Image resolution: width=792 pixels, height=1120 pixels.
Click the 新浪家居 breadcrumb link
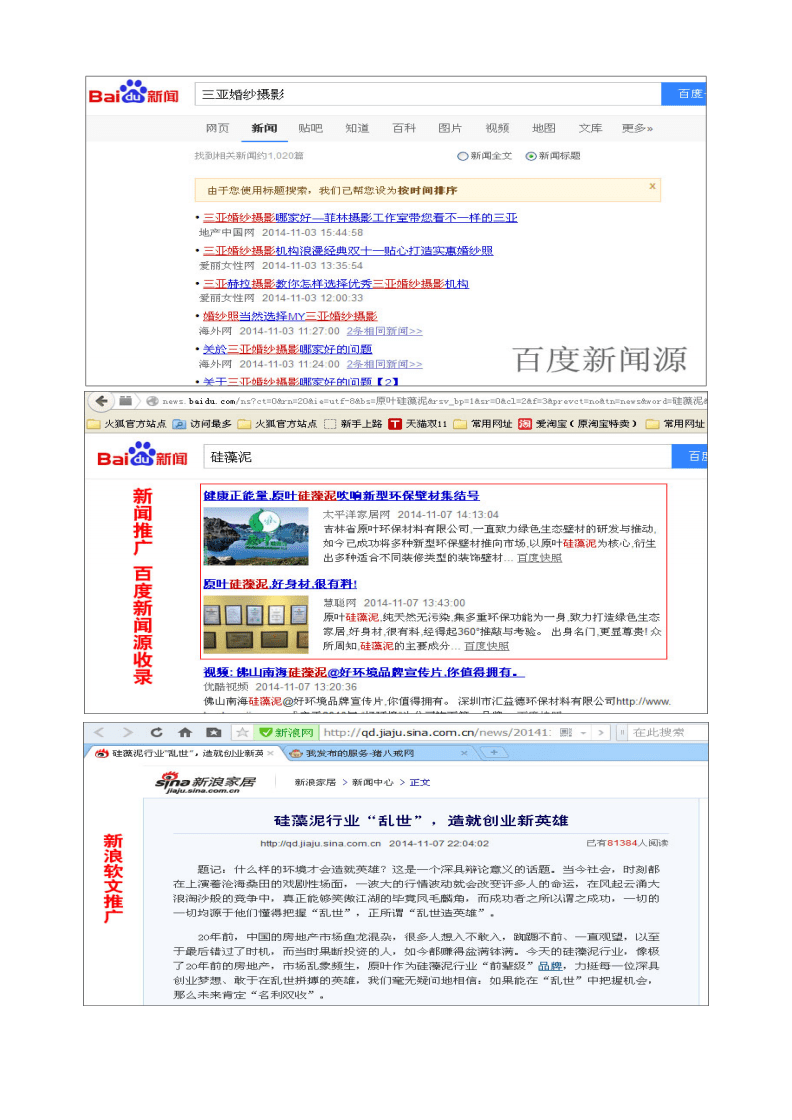[315, 783]
